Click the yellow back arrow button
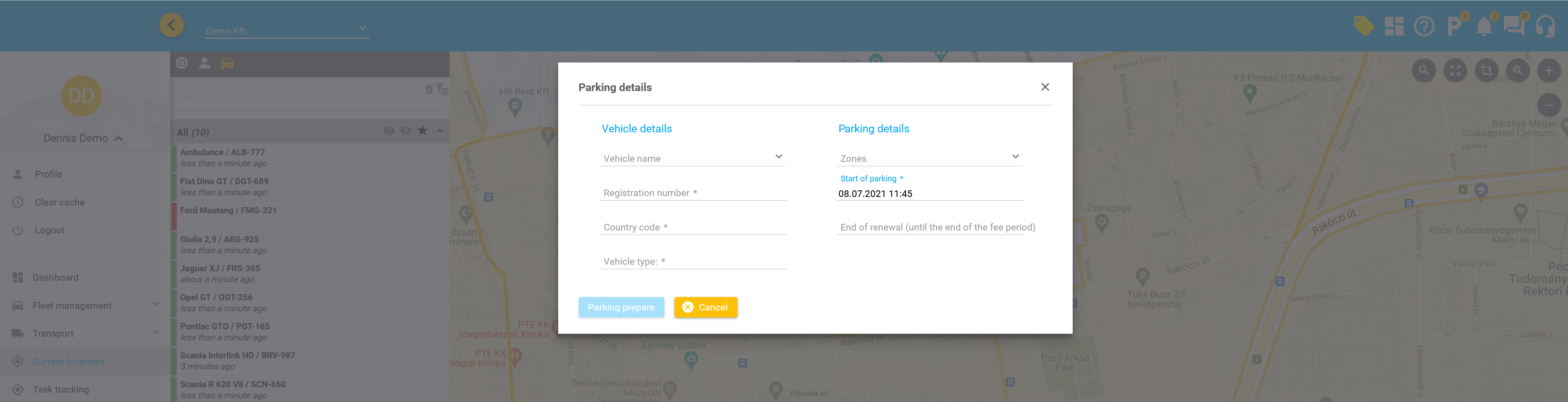 171,26
